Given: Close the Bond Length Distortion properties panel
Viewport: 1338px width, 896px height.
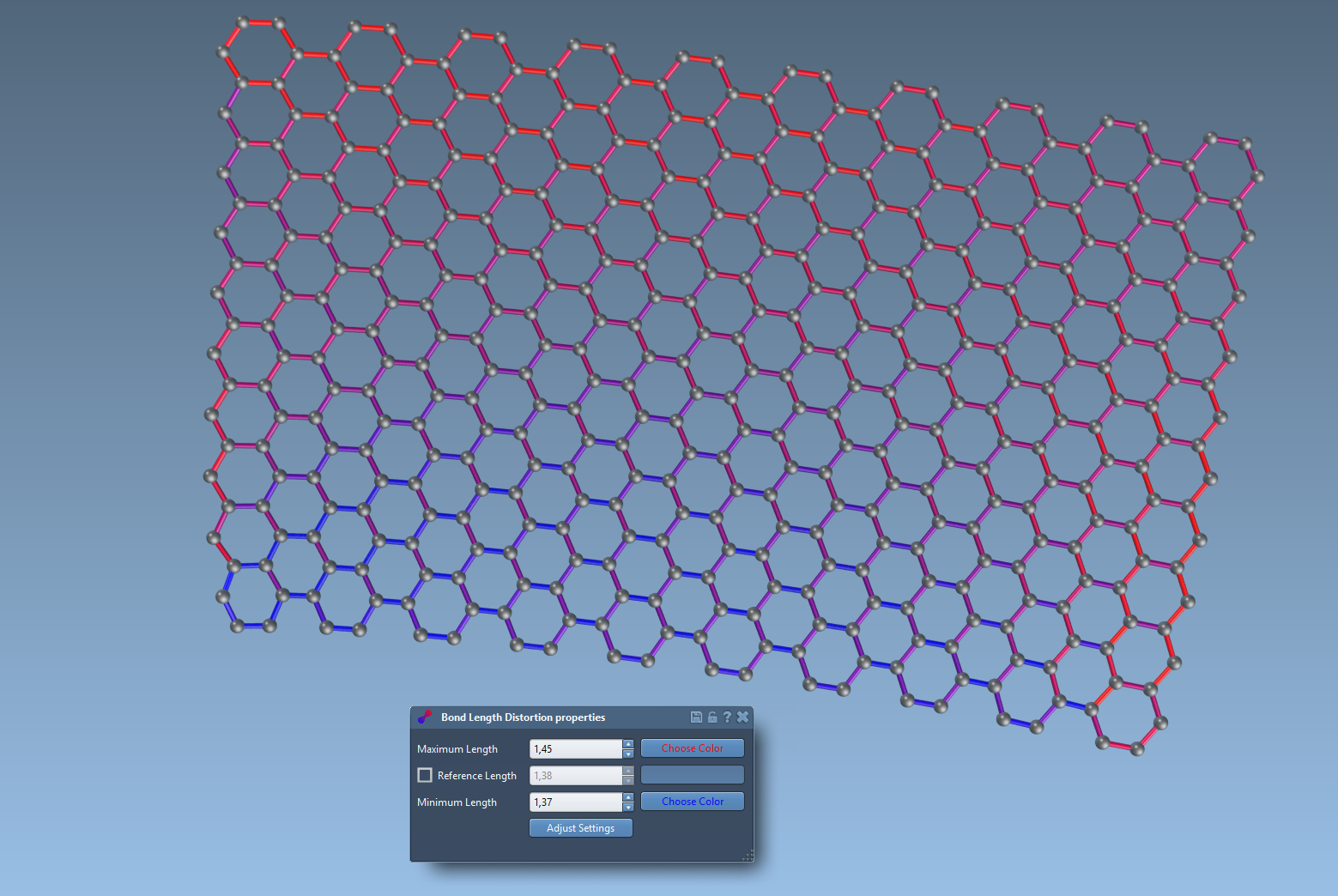Looking at the screenshot, I should pos(742,717).
